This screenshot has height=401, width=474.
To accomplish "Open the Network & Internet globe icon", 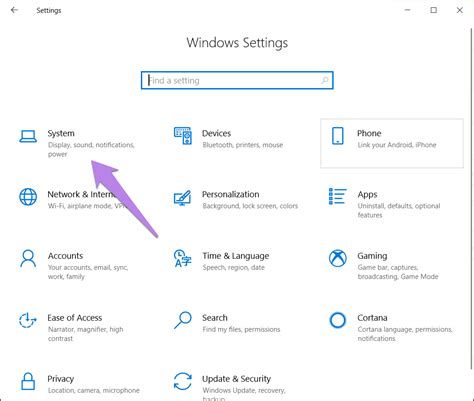I will [x=28, y=197].
